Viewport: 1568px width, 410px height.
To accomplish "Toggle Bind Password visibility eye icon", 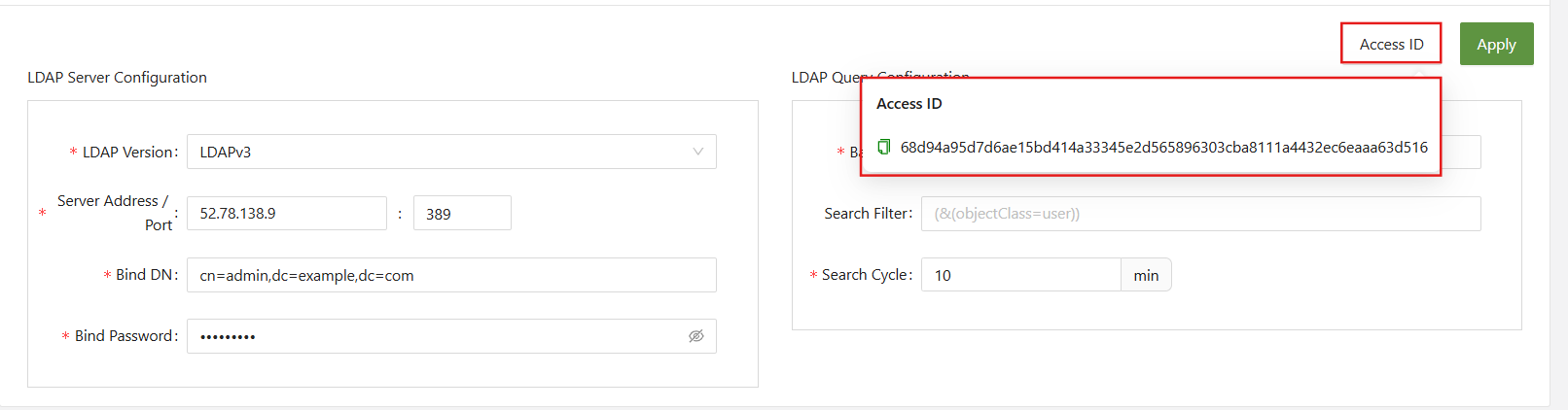I will click(696, 336).
